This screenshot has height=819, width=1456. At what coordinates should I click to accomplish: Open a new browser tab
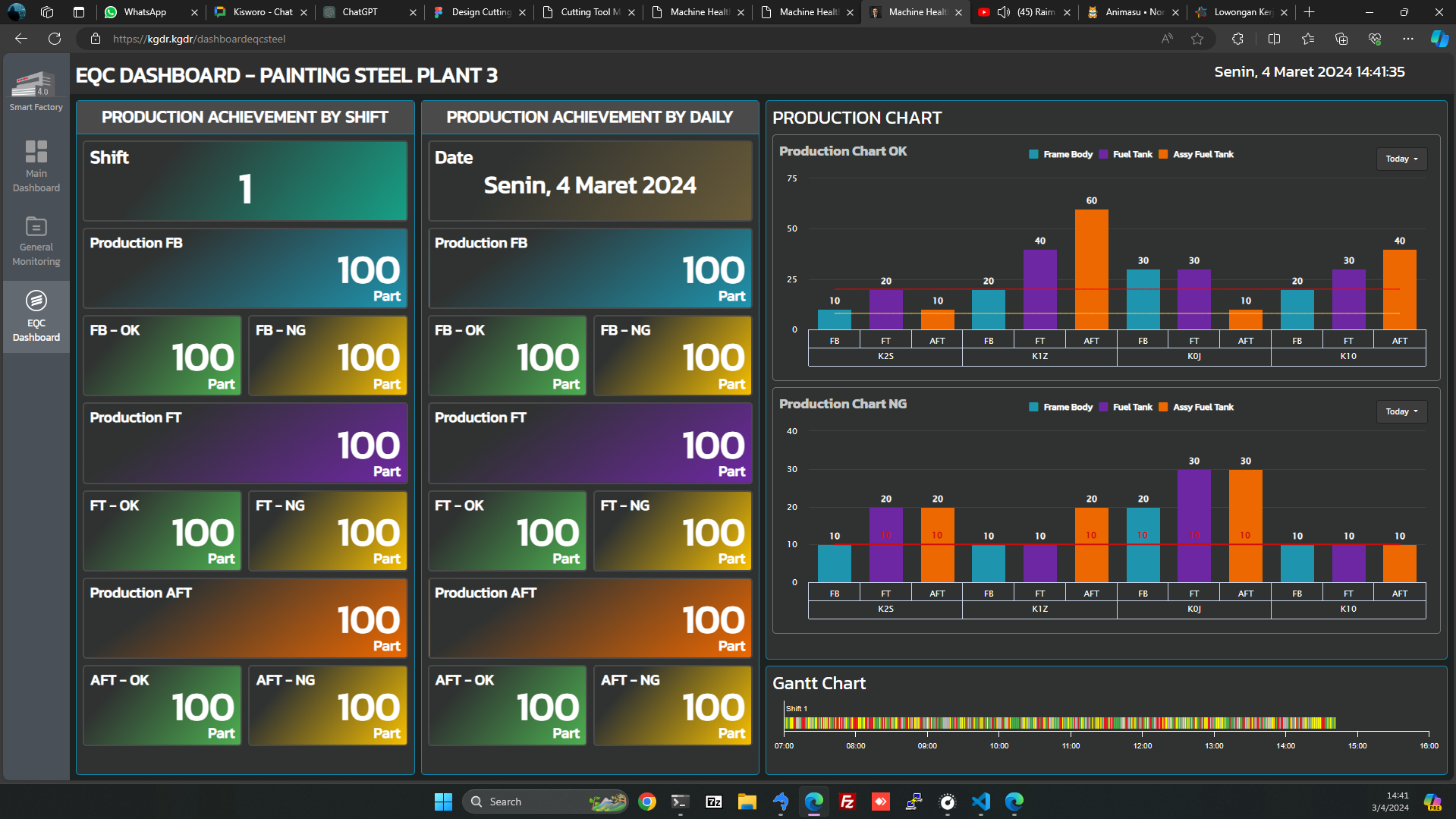pyautogui.click(x=1310, y=12)
